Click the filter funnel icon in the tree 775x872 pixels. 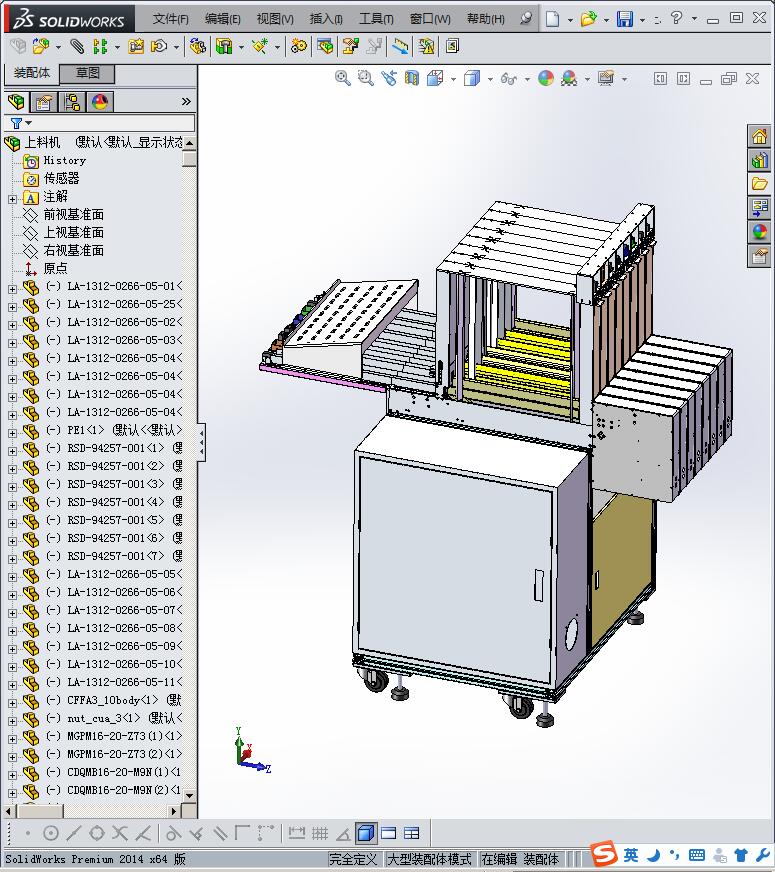point(16,123)
